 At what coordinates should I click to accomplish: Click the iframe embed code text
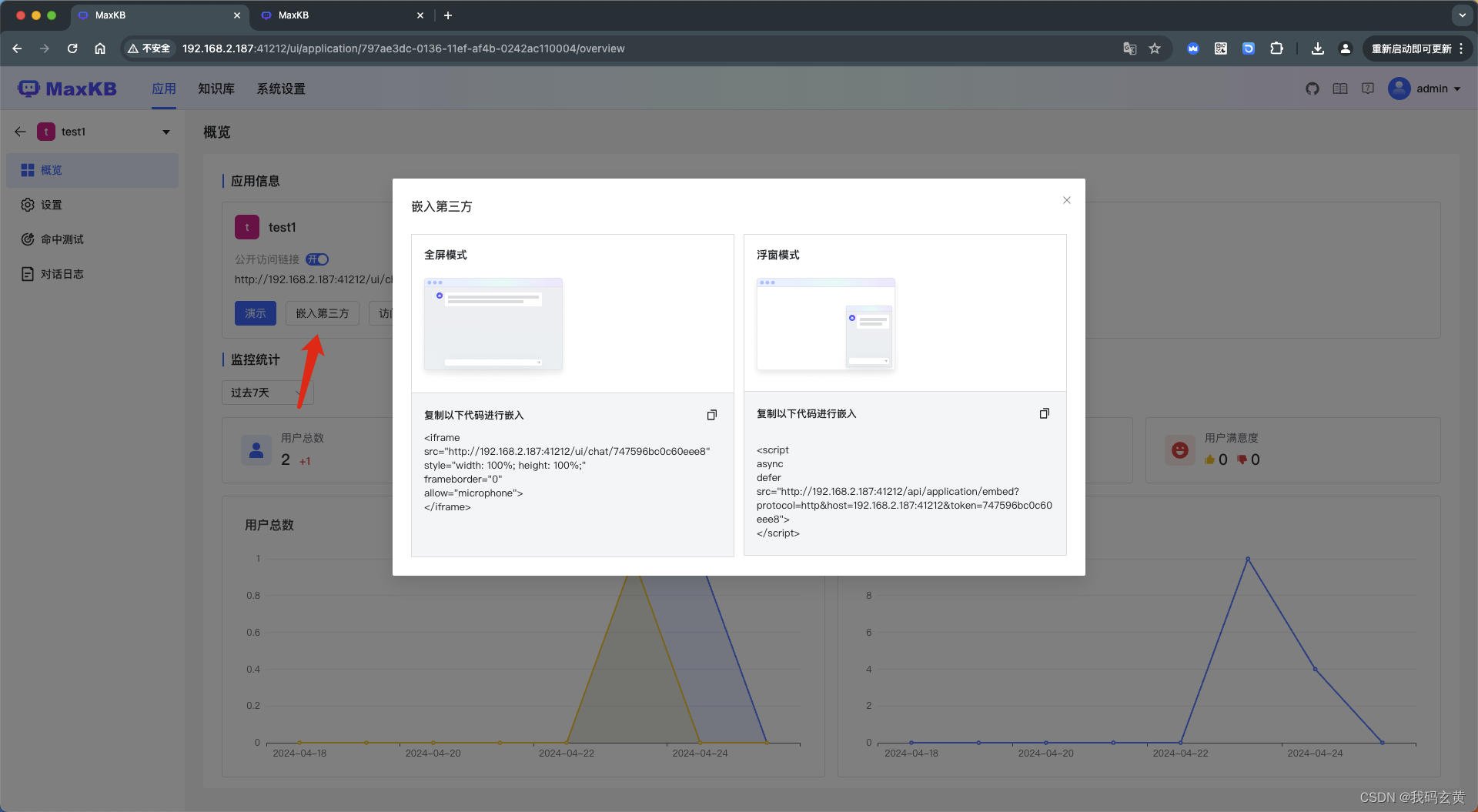click(x=567, y=472)
